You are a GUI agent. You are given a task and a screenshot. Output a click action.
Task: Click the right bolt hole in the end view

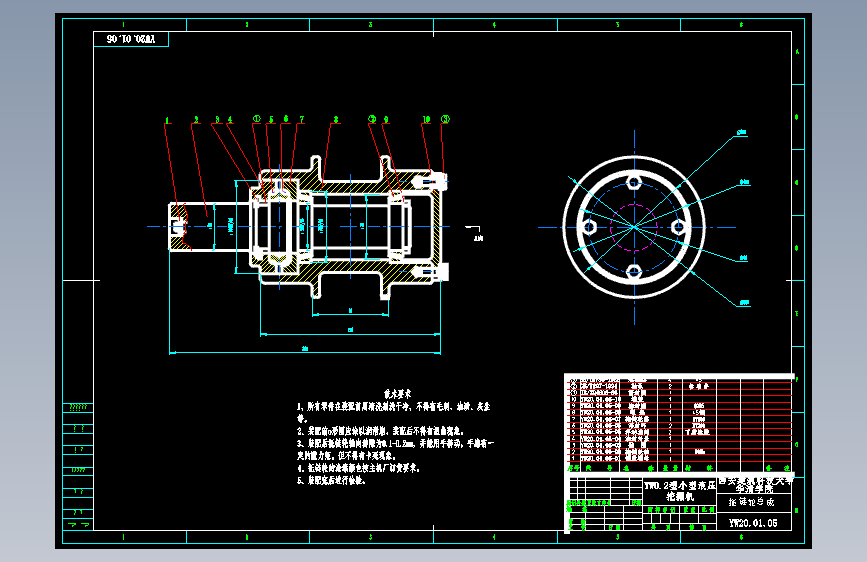click(678, 227)
